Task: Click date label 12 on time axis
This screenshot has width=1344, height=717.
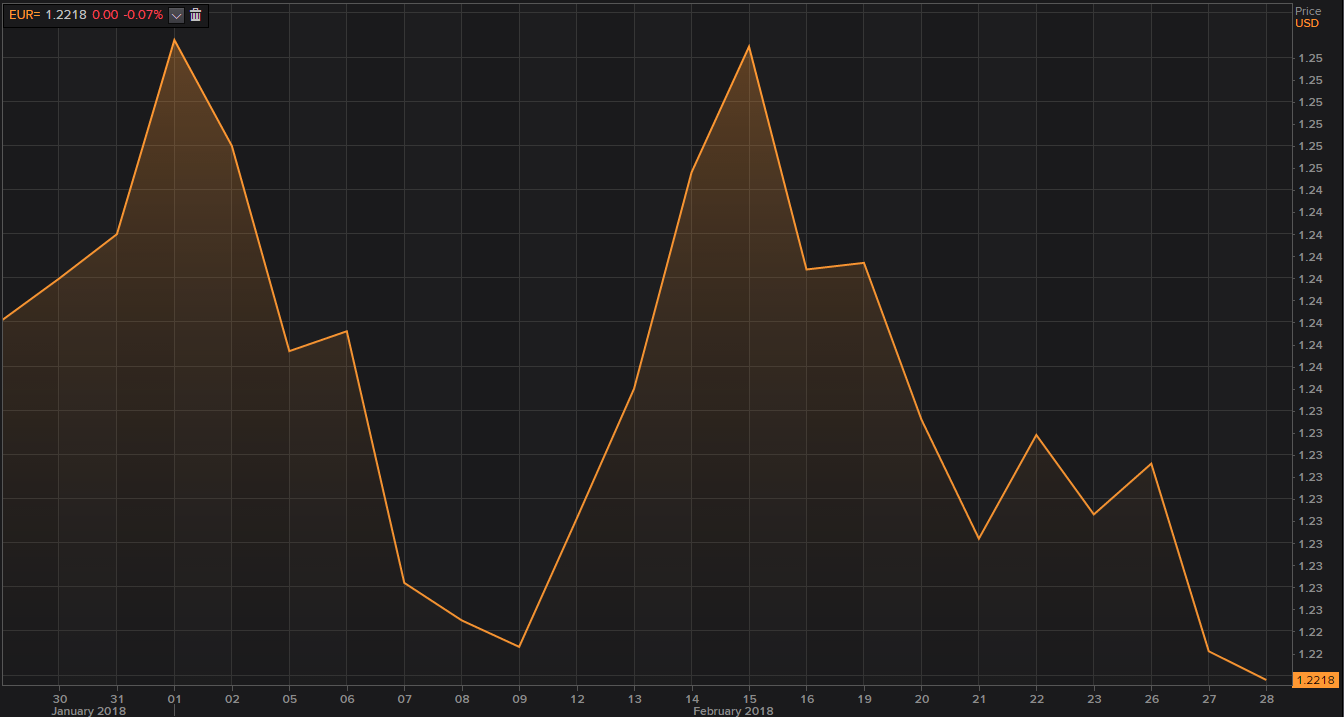Action: (x=577, y=699)
